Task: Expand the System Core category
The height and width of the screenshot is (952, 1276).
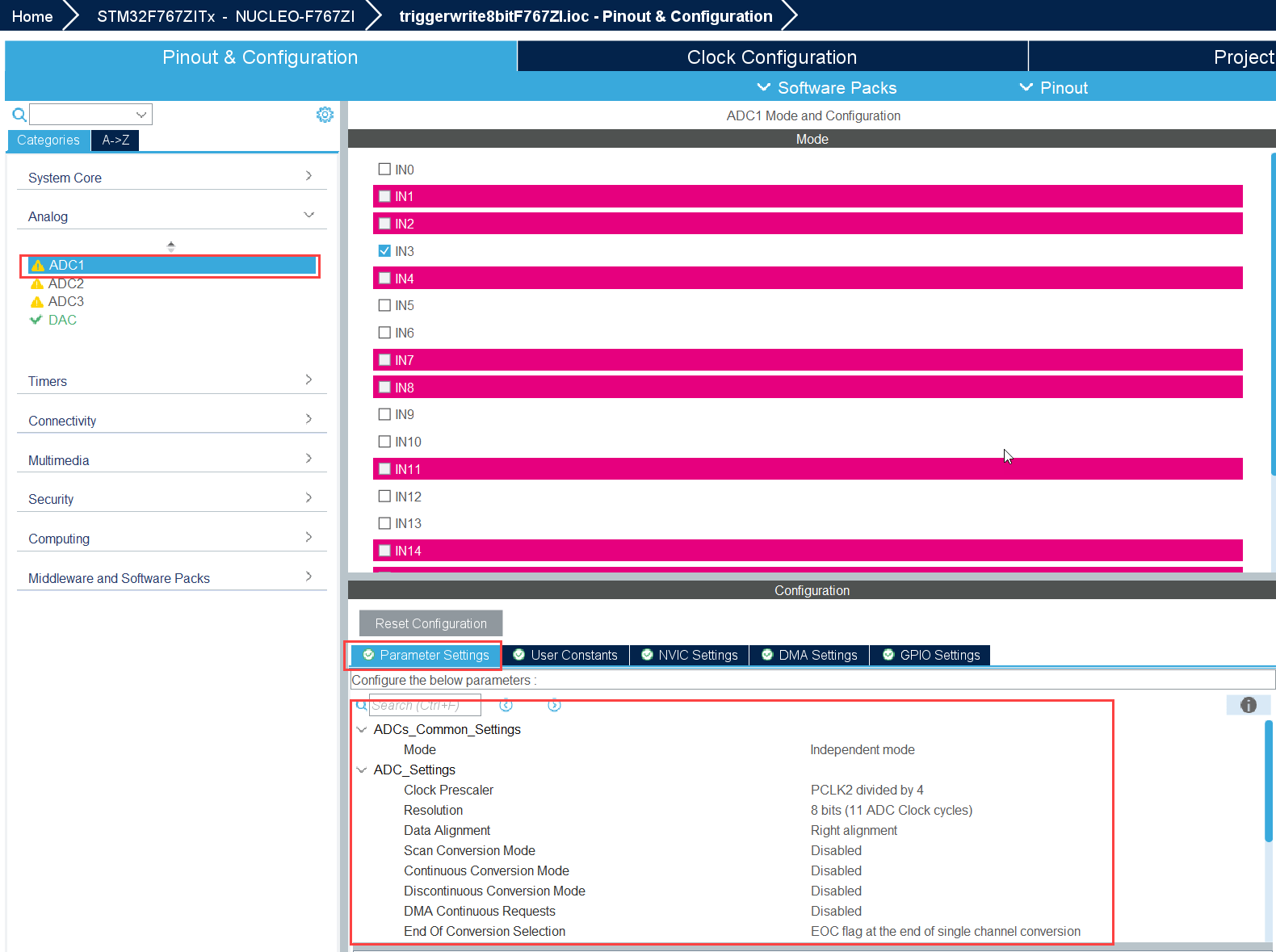Action: click(171, 177)
